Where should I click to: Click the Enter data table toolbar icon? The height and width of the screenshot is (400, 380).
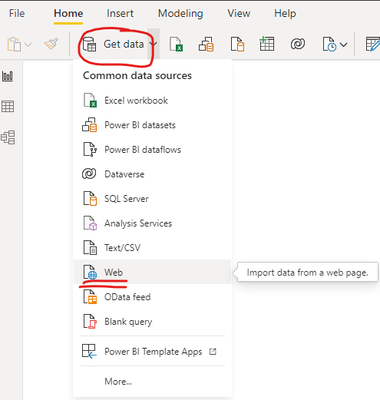(x=267, y=44)
